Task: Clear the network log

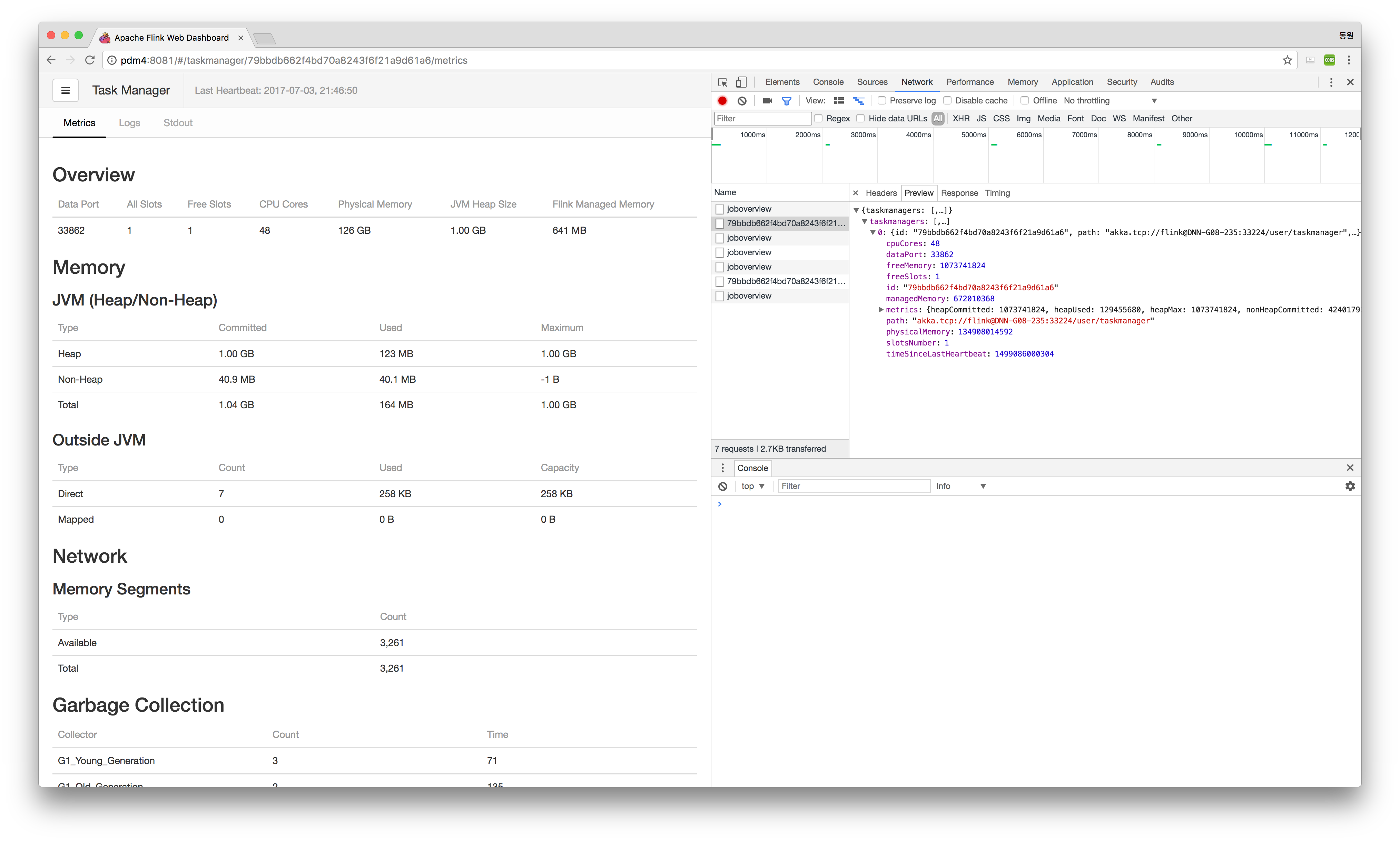Action: pyautogui.click(x=741, y=100)
